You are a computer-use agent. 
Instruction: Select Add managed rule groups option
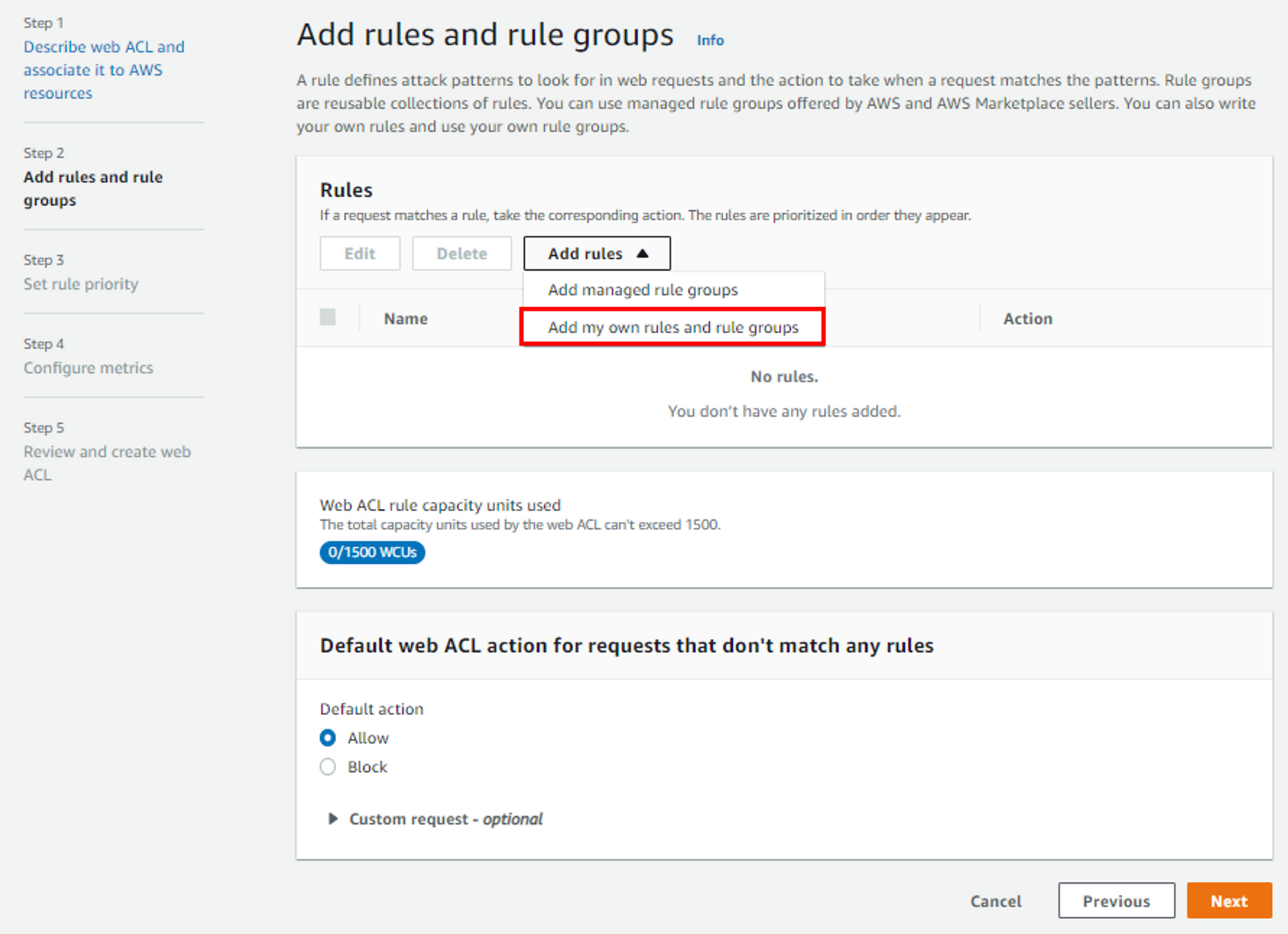point(642,290)
